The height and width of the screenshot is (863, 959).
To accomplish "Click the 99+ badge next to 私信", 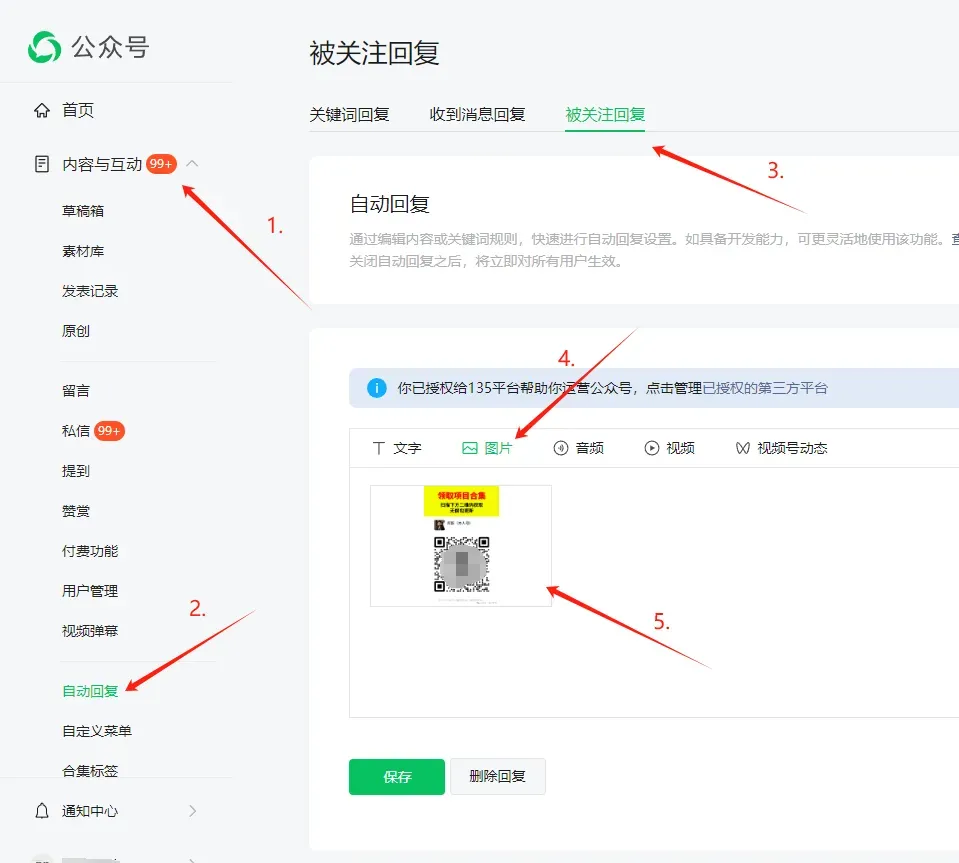I will pyautogui.click(x=109, y=431).
